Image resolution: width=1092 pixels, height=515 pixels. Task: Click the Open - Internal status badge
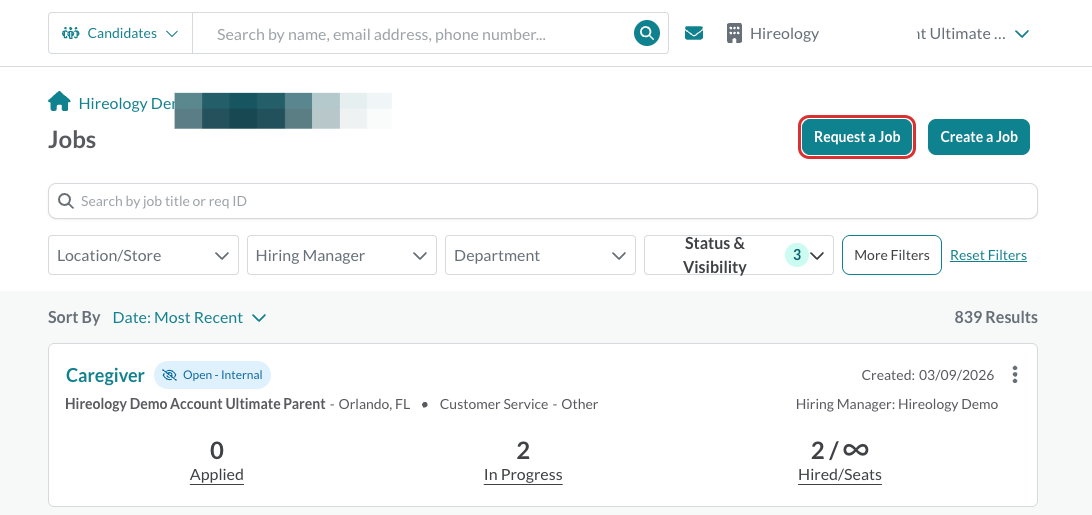coord(212,375)
